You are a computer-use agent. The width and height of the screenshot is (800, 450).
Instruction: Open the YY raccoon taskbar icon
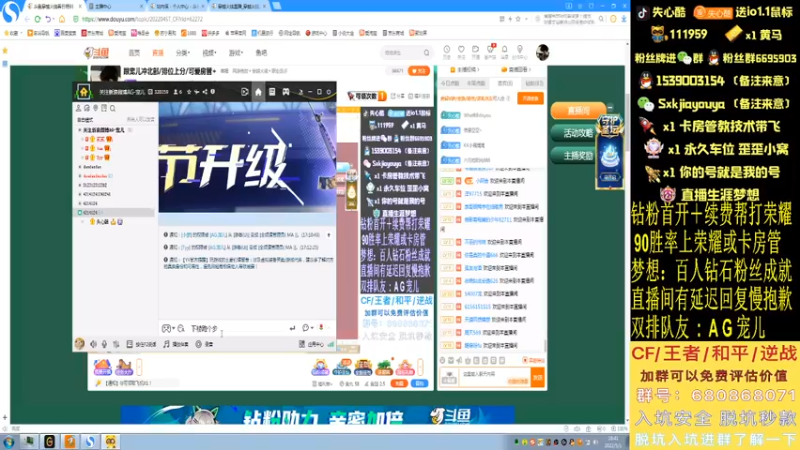[111, 441]
